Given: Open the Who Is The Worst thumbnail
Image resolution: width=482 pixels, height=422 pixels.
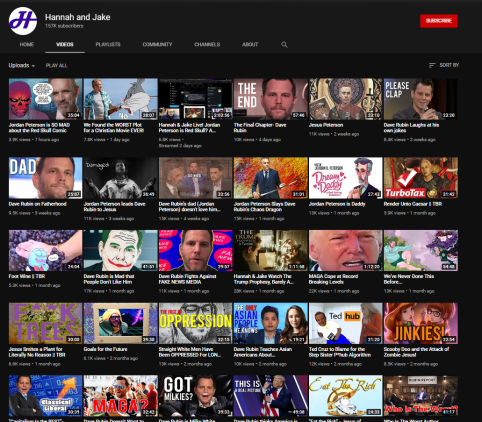Looking at the screenshot, I should 420,396.
